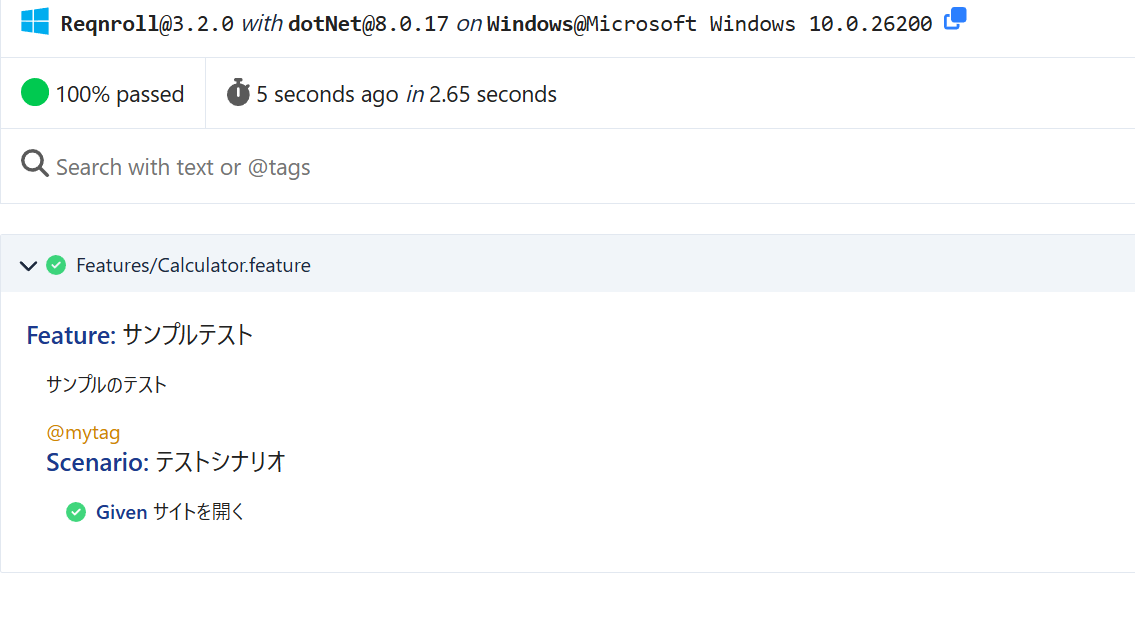Click the Reqnroll@3.2.0 version label
The height and width of the screenshot is (617, 1135).
point(147,23)
